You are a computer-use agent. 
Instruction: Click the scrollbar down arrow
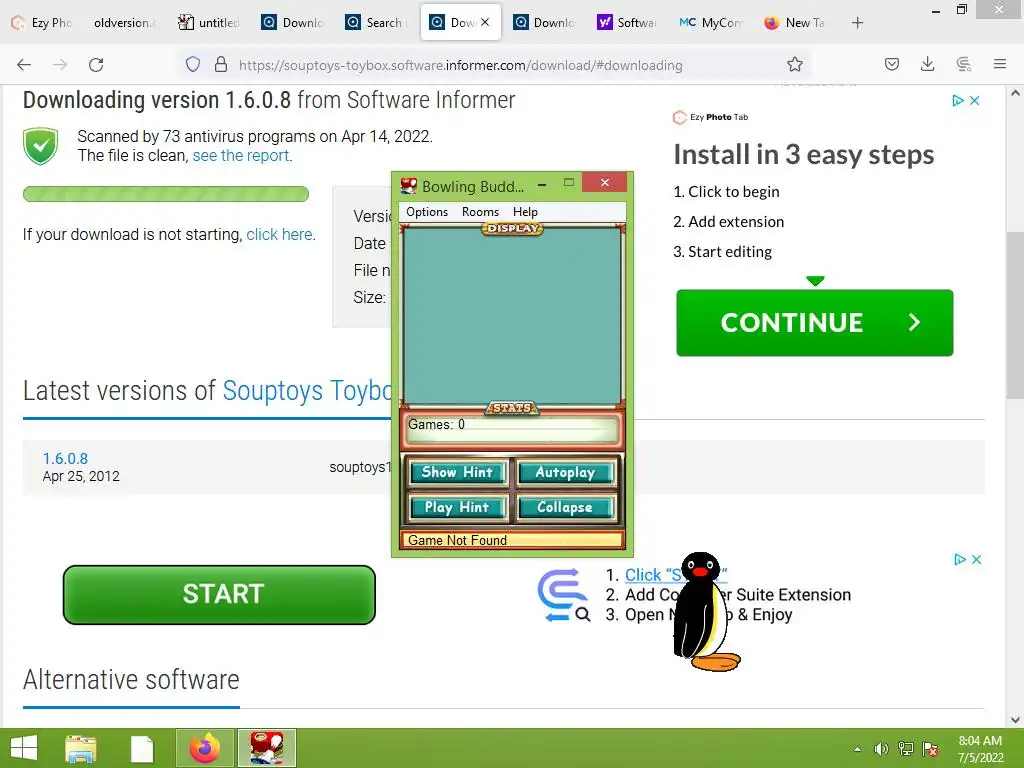tap(1015, 720)
